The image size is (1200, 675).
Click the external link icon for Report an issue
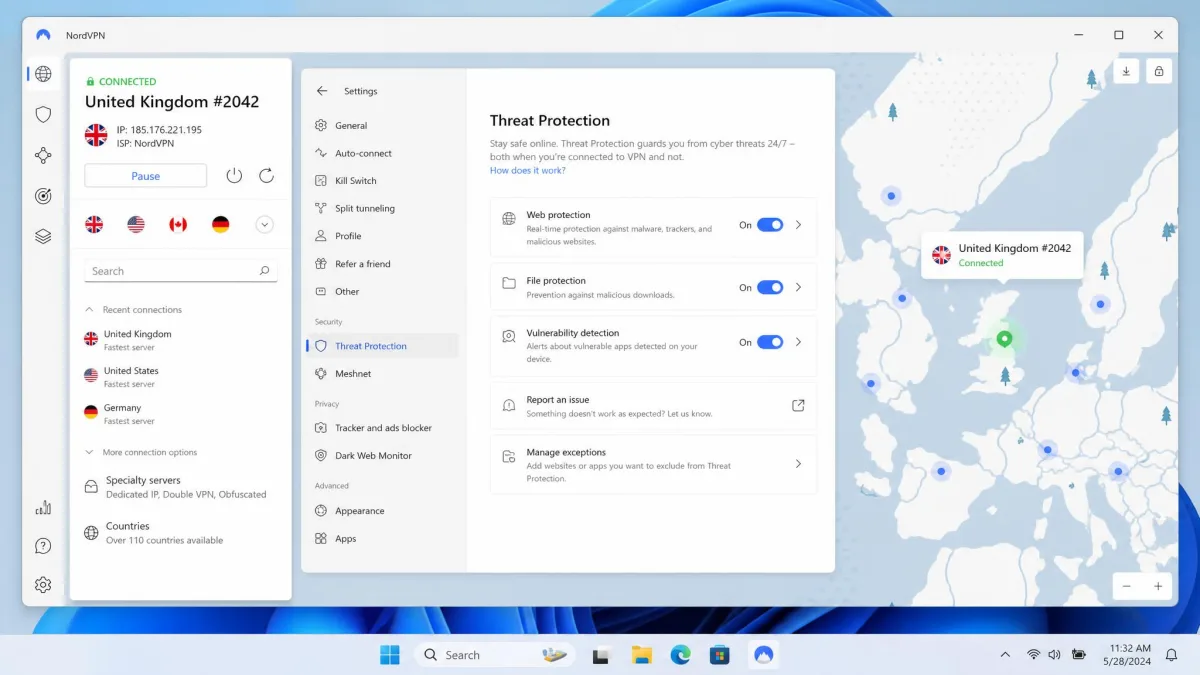click(798, 406)
